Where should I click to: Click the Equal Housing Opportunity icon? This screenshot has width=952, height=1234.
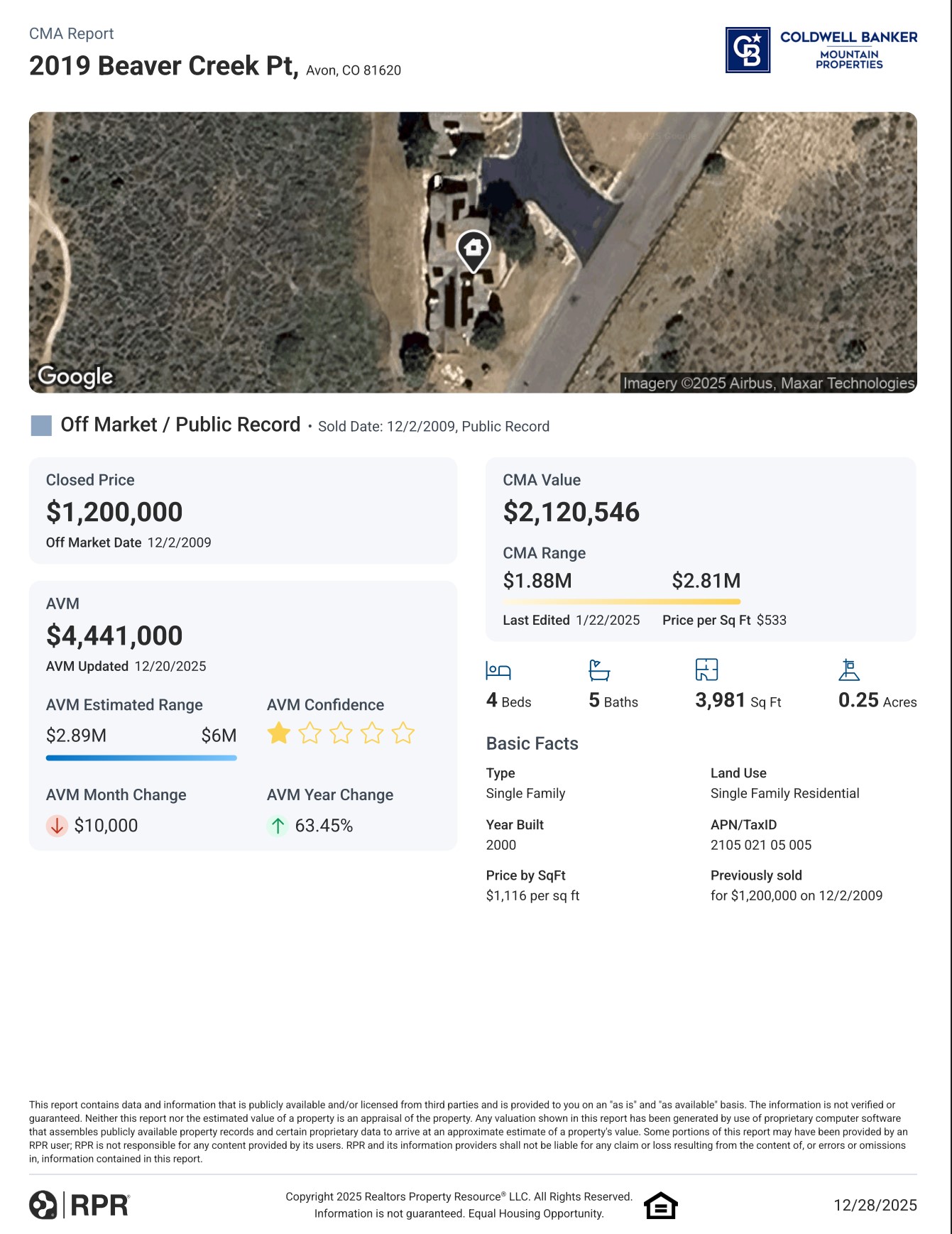coord(660,1205)
